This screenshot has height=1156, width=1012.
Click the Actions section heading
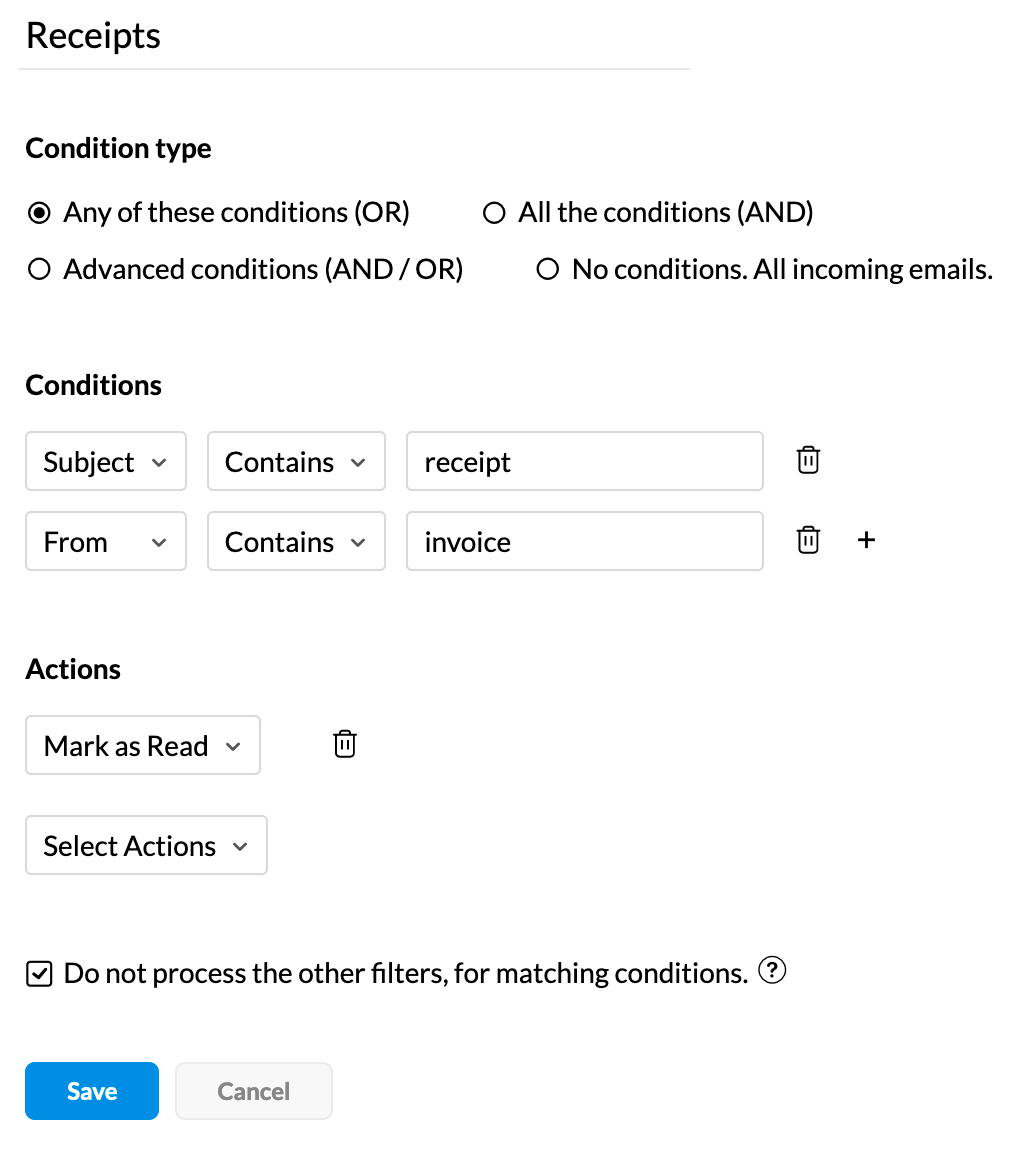click(73, 669)
